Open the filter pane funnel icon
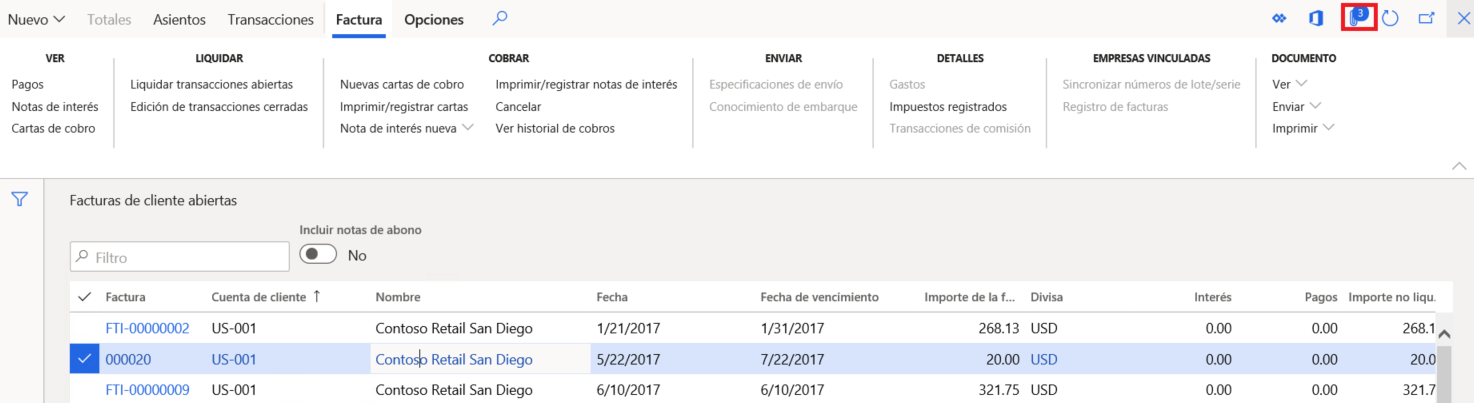The image size is (1474, 403). (x=19, y=199)
